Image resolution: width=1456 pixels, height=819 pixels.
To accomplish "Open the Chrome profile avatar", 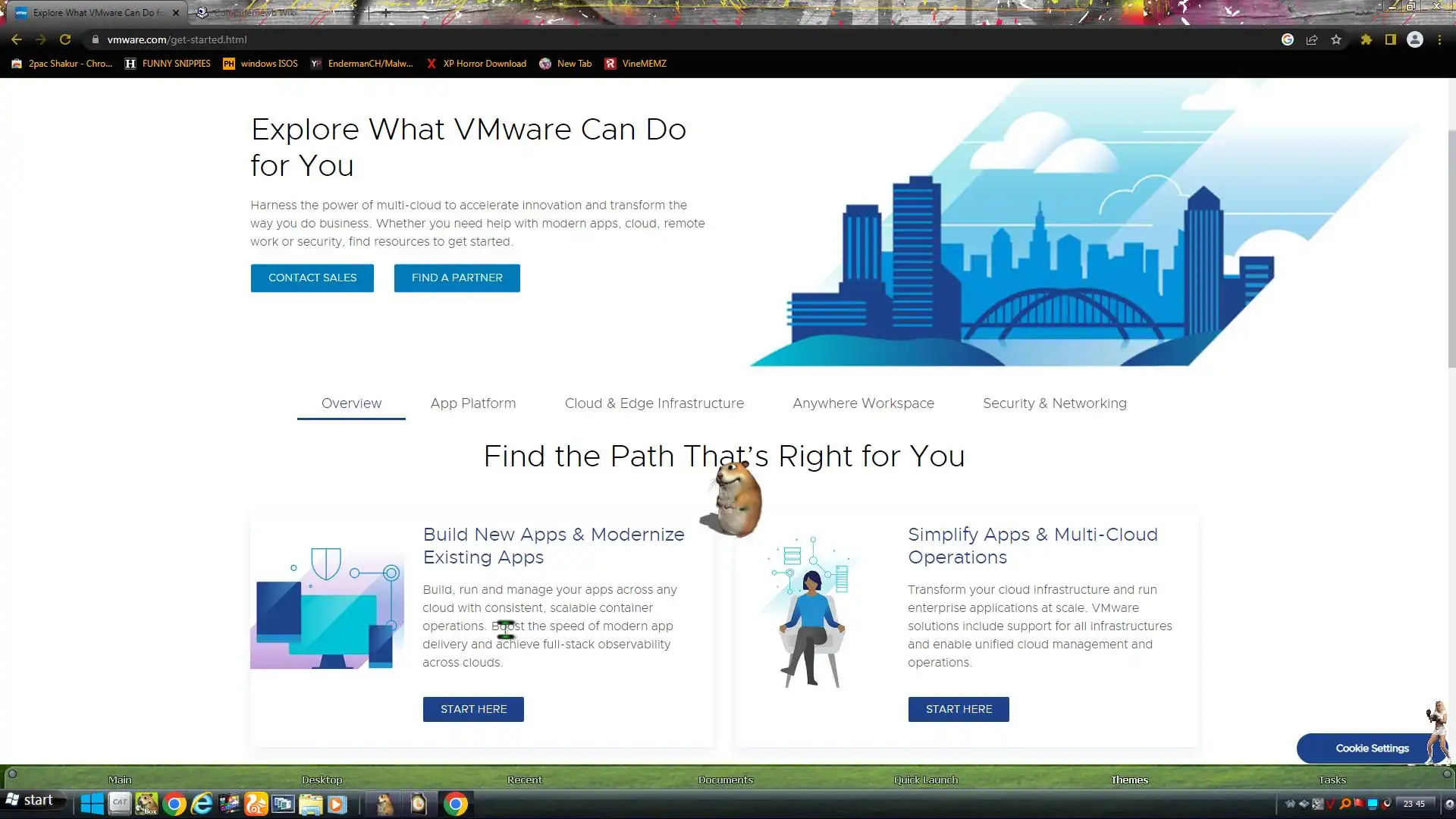I will [x=1415, y=39].
